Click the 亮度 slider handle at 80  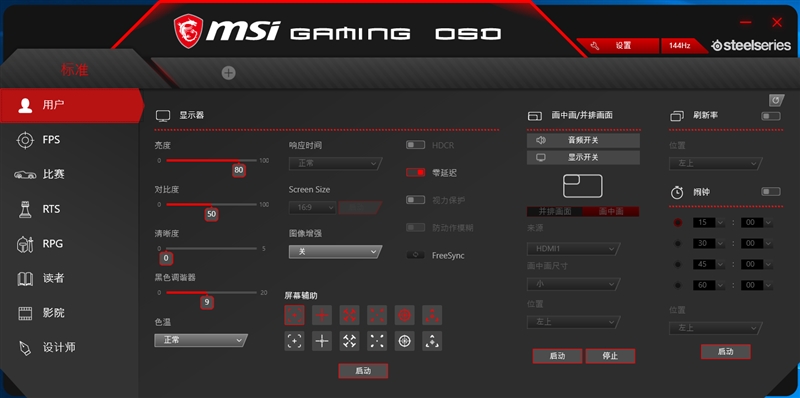pyautogui.click(x=238, y=170)
